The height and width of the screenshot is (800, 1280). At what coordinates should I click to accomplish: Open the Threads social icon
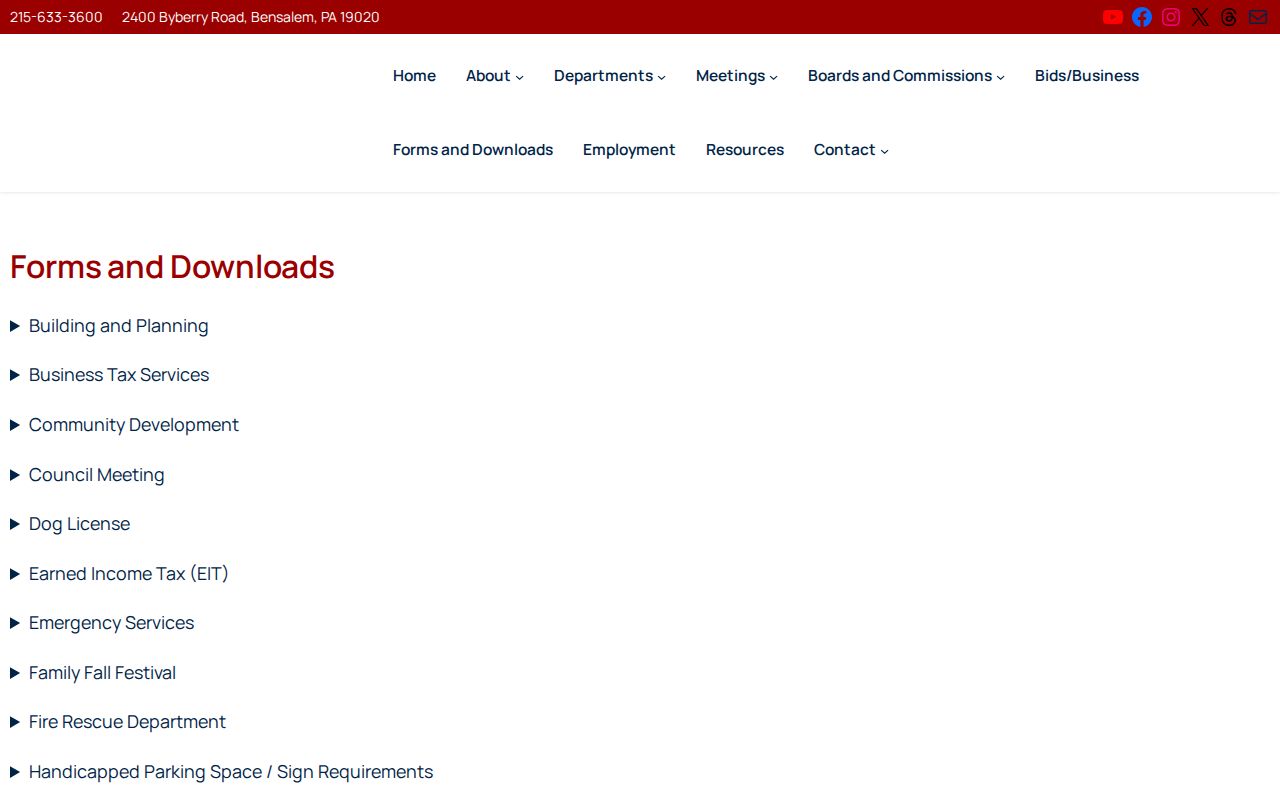[1229, 17]
